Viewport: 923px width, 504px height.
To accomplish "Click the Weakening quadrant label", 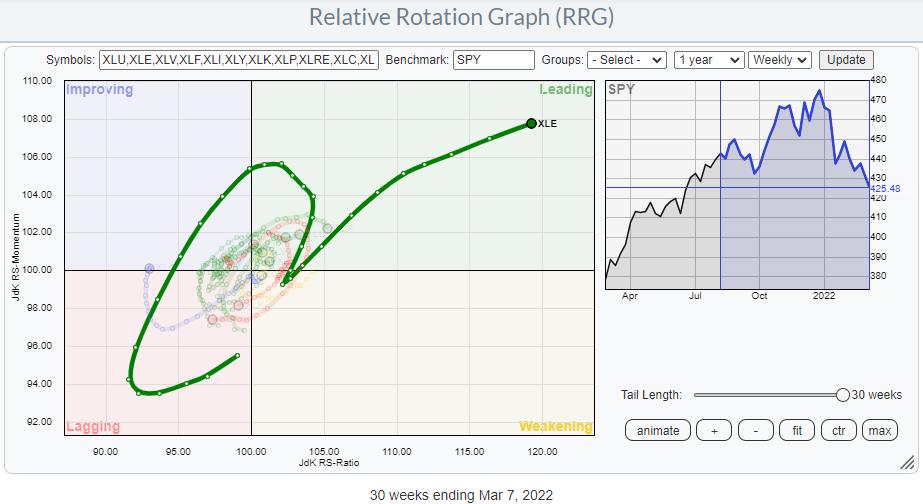I will pos(555,427).
